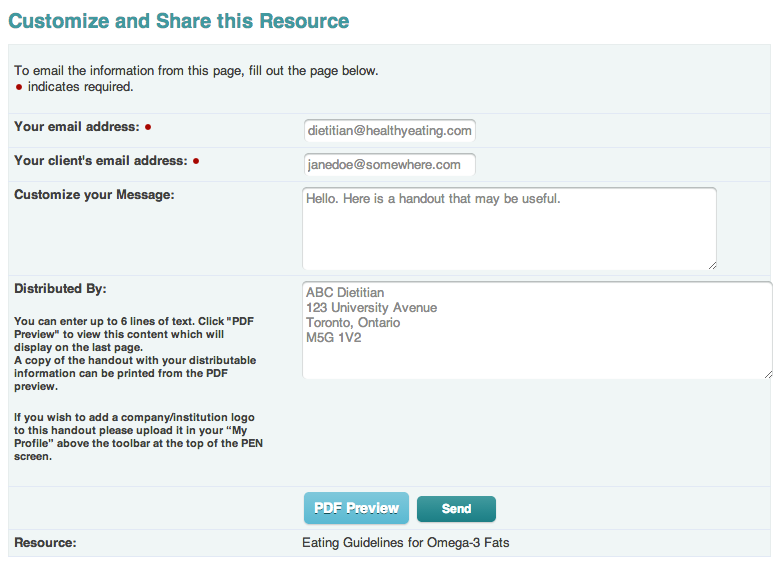
Task: Place cursor on '123 University Avenue' line
Action: pyautogui.click(x=371, y=307)
